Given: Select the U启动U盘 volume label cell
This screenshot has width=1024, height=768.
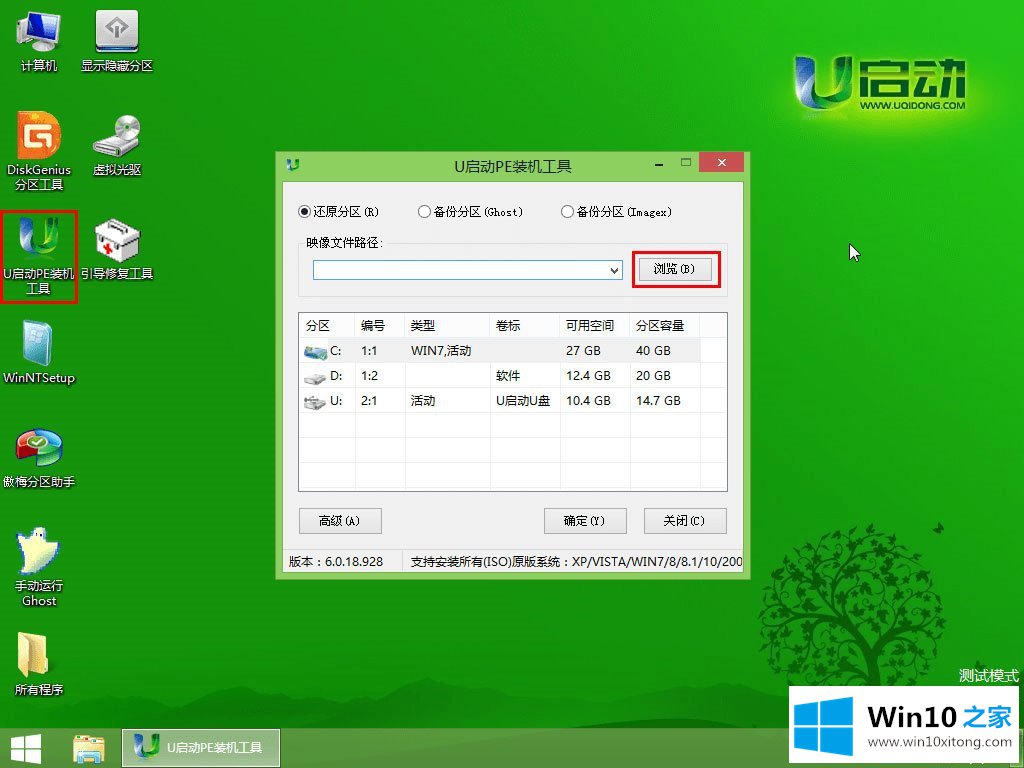Looking at the screenshot, I should [523, 401].
